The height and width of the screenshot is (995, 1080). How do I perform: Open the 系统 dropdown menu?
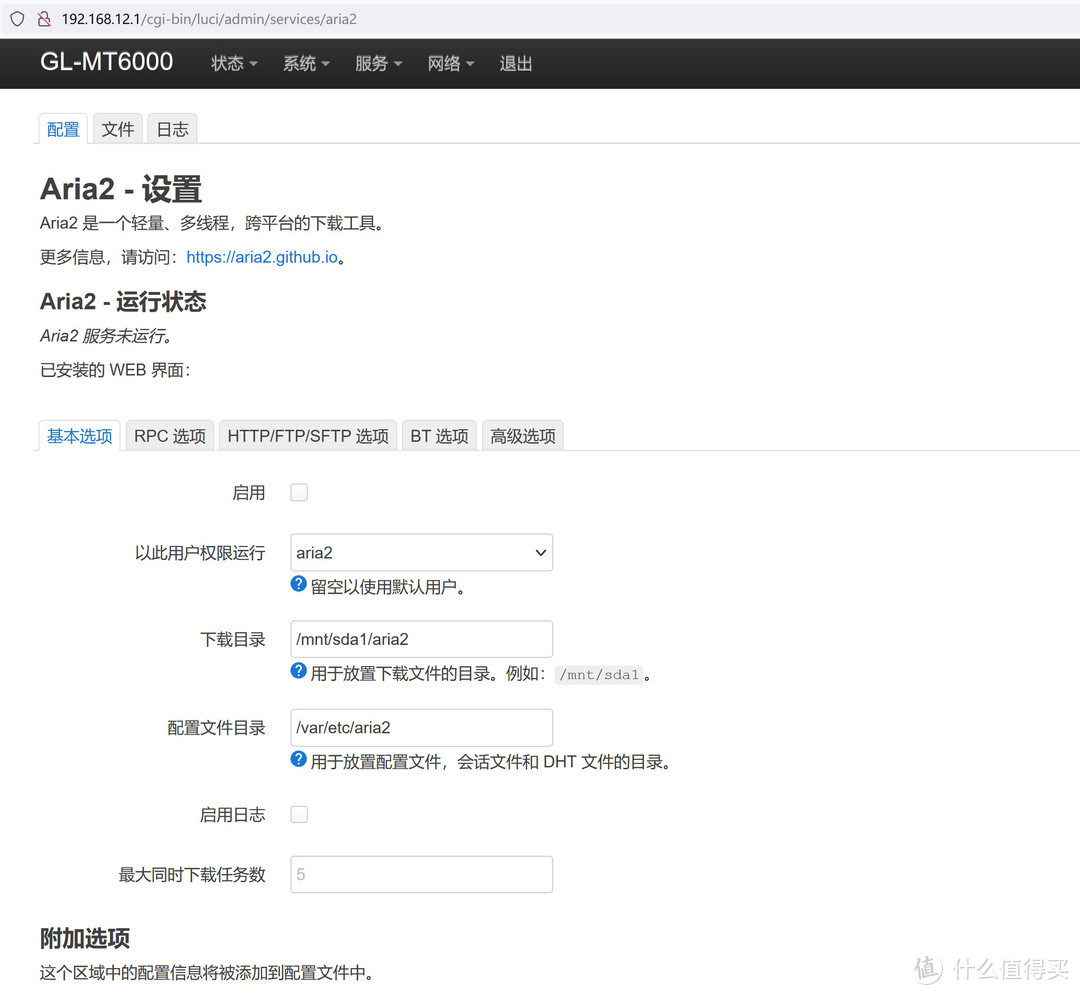click(307, 63)
